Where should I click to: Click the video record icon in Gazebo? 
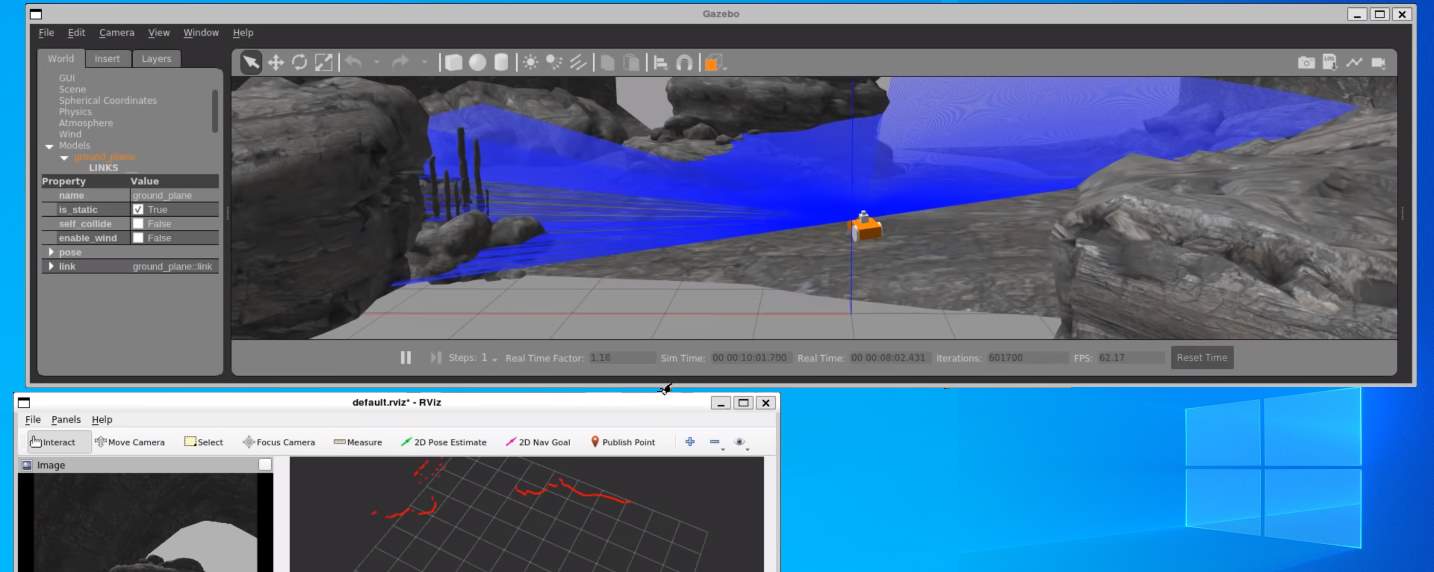(1378, 62)
